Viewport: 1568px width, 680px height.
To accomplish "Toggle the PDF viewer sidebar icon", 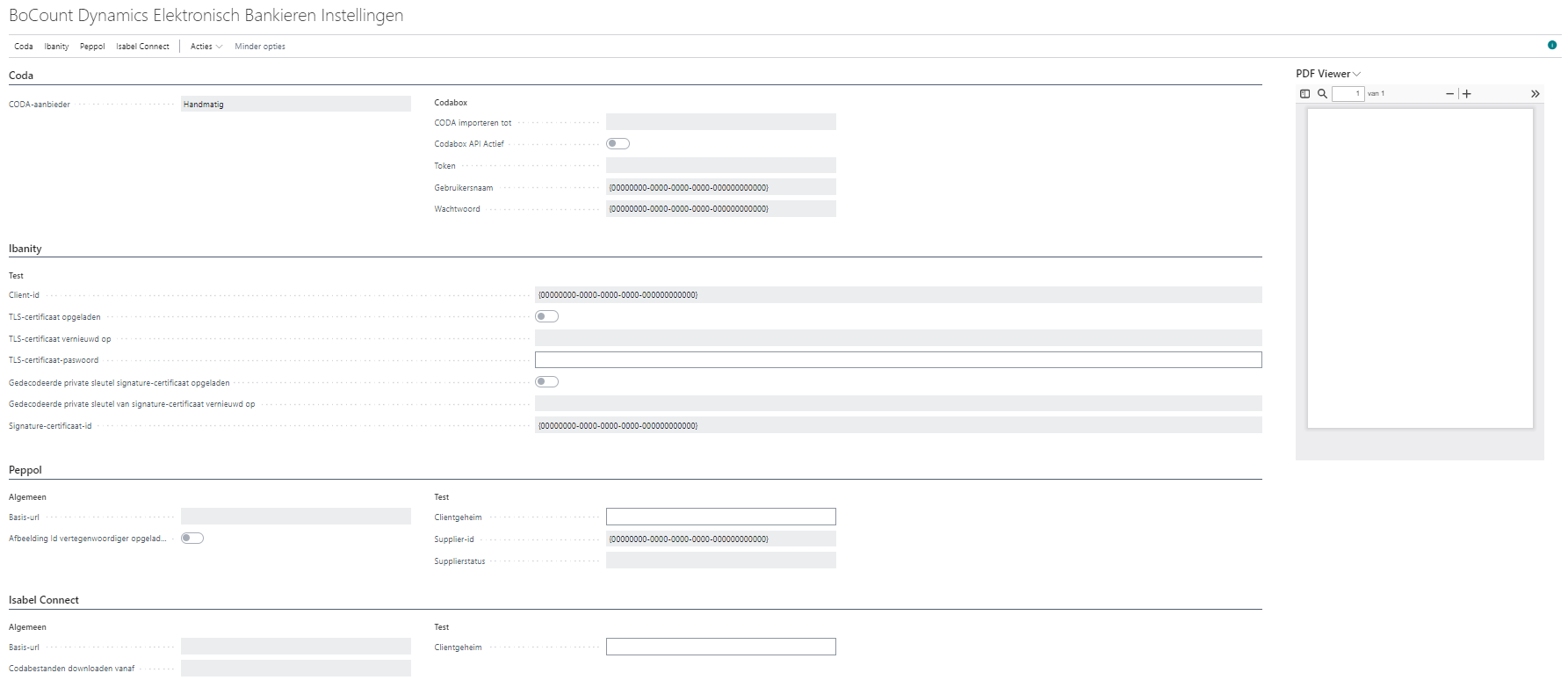I will (x=1304, y=94).
